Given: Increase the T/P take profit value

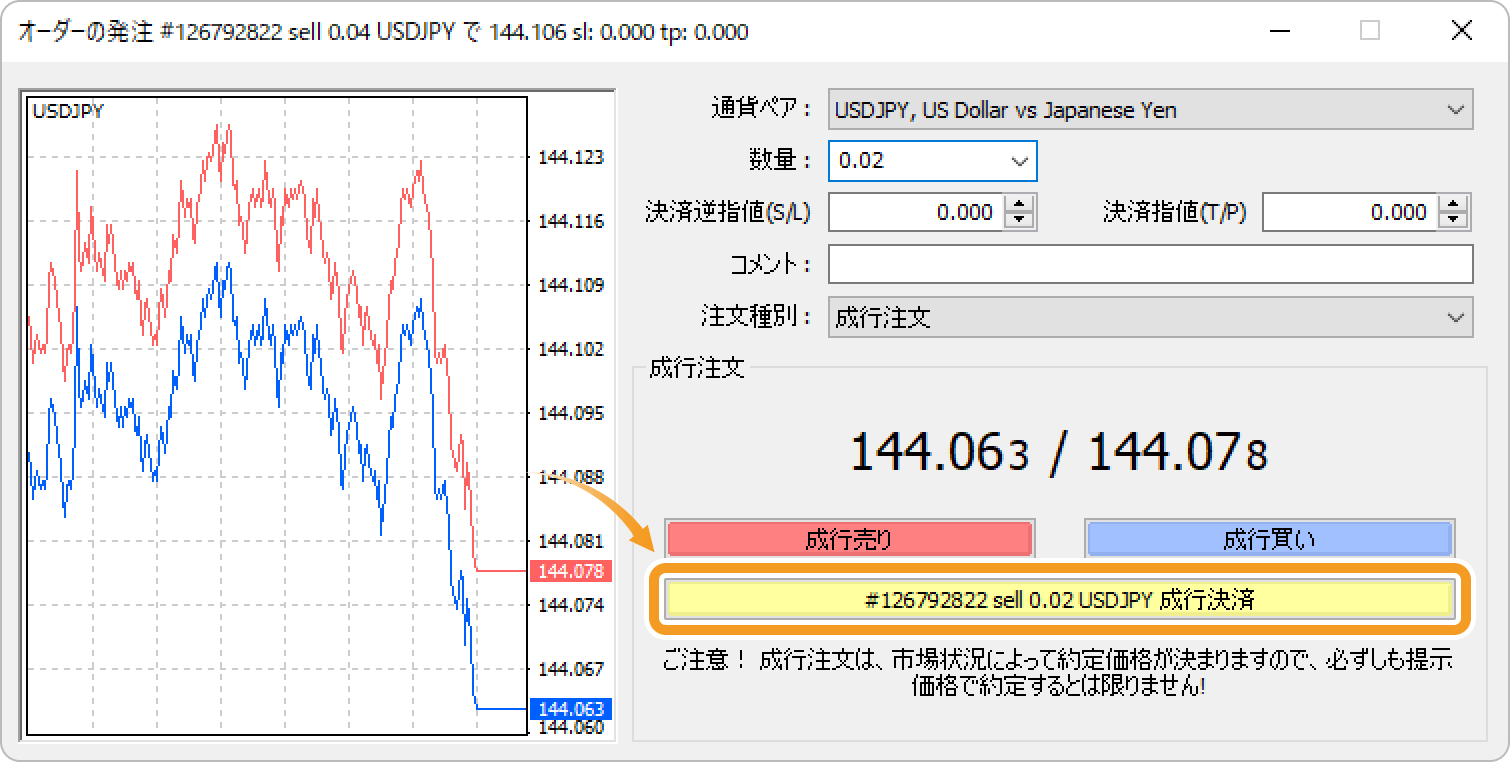Looking at the screenshot, I should (x=1453, y=203).
